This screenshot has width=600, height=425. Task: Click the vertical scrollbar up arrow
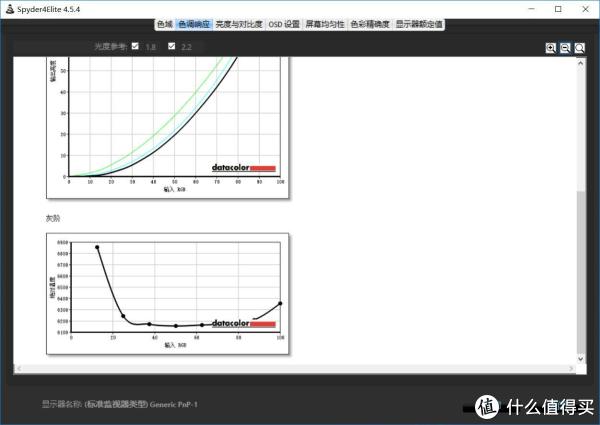581,63
